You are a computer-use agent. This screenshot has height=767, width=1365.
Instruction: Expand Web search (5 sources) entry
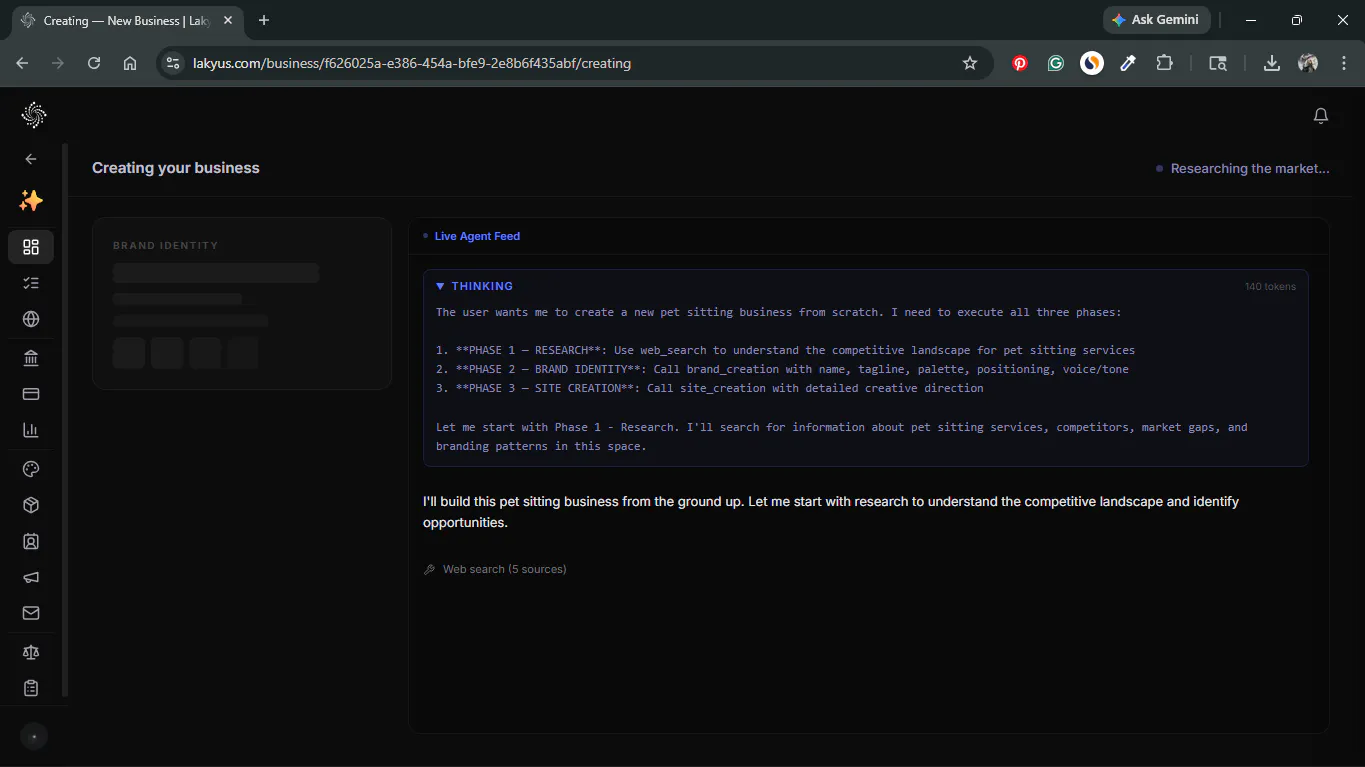point(495,569)
